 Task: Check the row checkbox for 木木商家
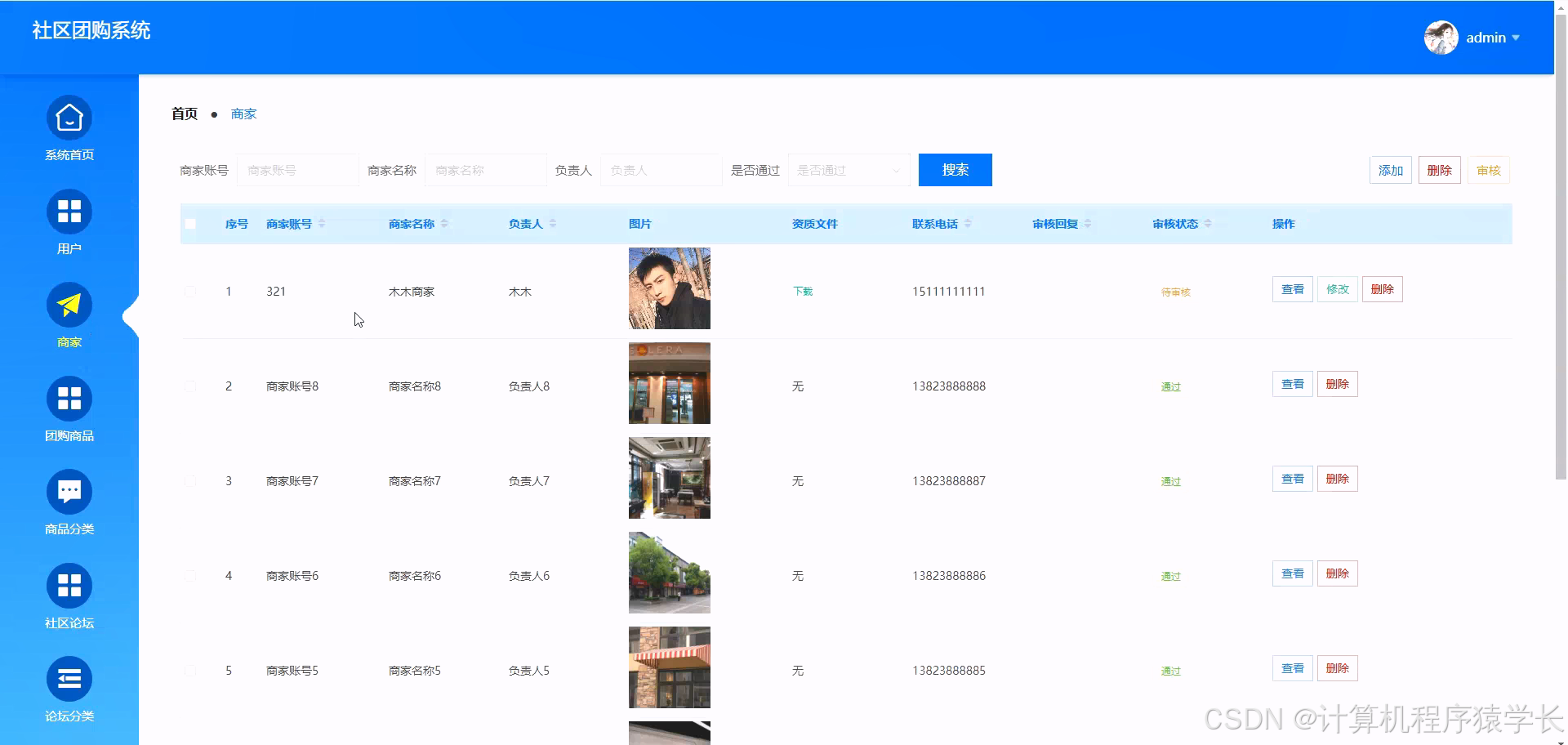point(190,291)
